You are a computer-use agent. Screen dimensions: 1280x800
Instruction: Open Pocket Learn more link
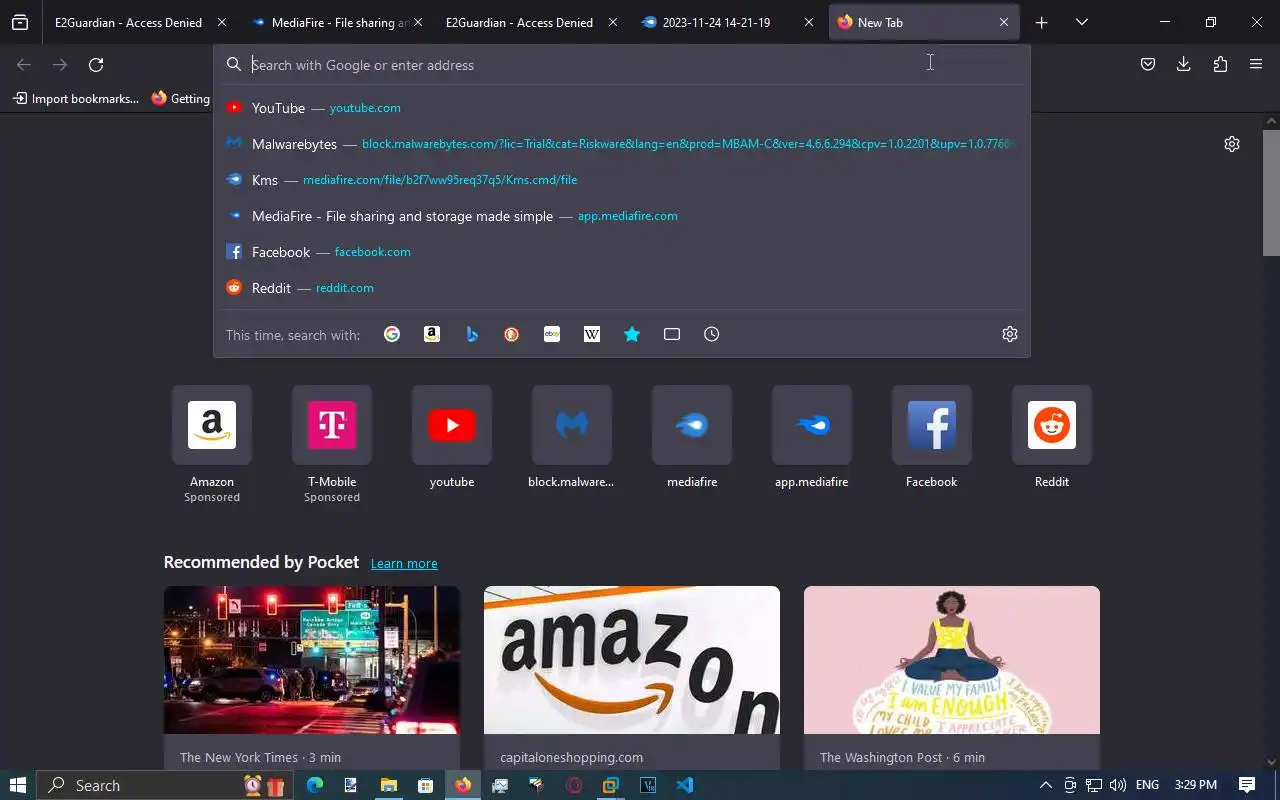[404, 564]
